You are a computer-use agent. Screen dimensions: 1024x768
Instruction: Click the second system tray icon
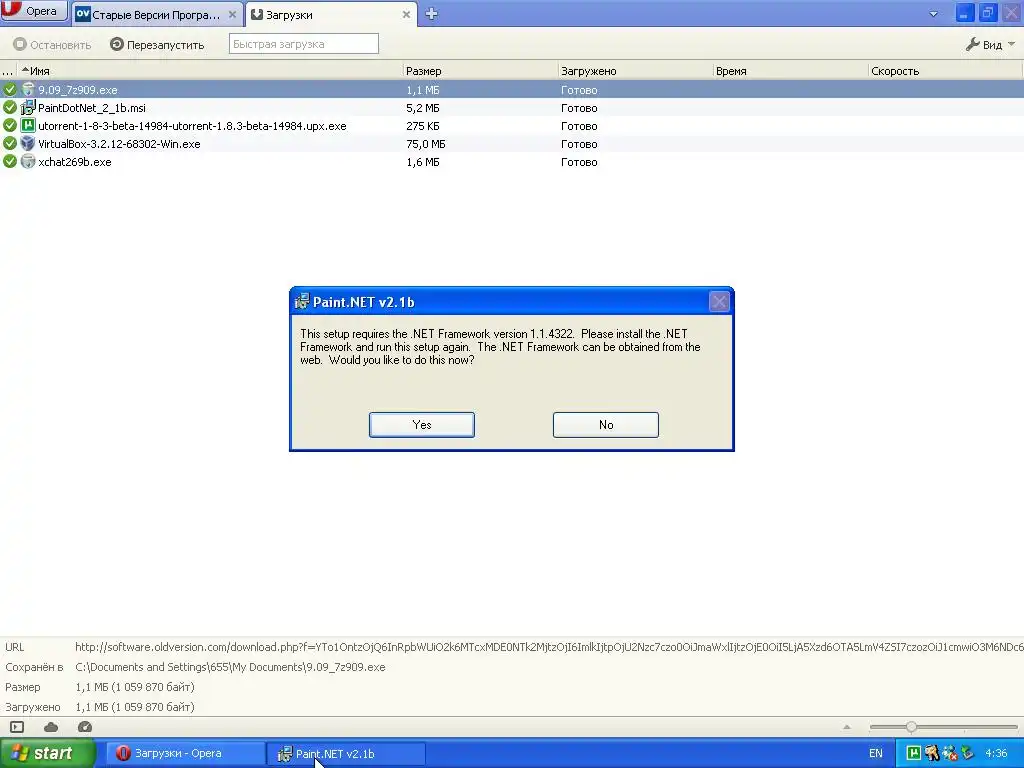click(x=932, y=754)
